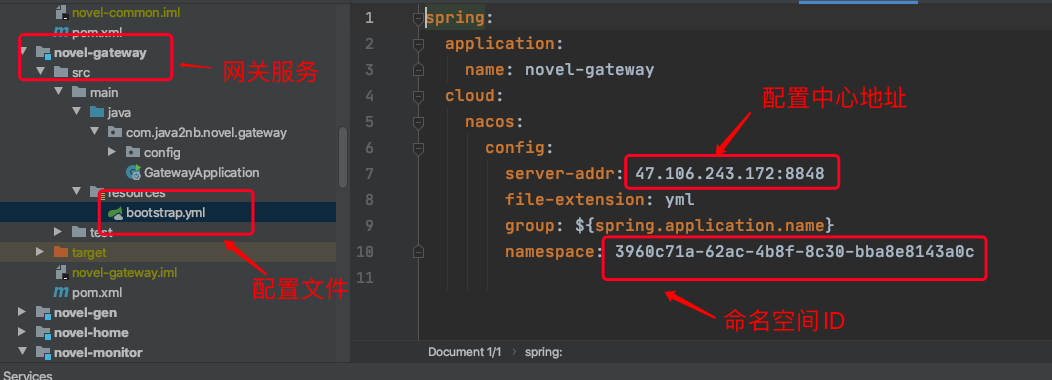Viewport: 1052px width, 380px height.
Task: Open the Services tool window tab
Action: click(x=28, y=375)
